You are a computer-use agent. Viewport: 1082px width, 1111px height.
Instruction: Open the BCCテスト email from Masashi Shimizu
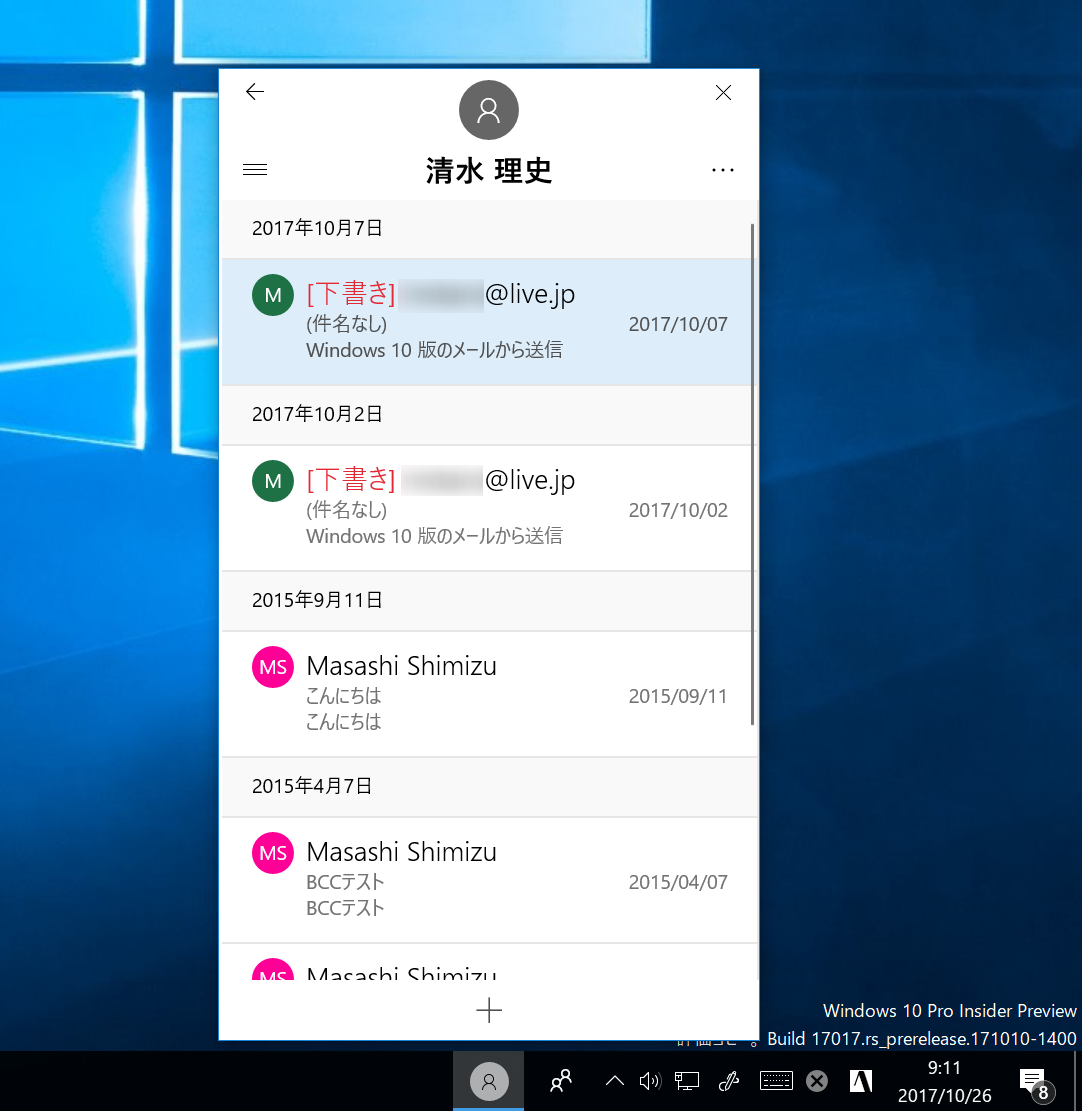(x=487, y=880)
